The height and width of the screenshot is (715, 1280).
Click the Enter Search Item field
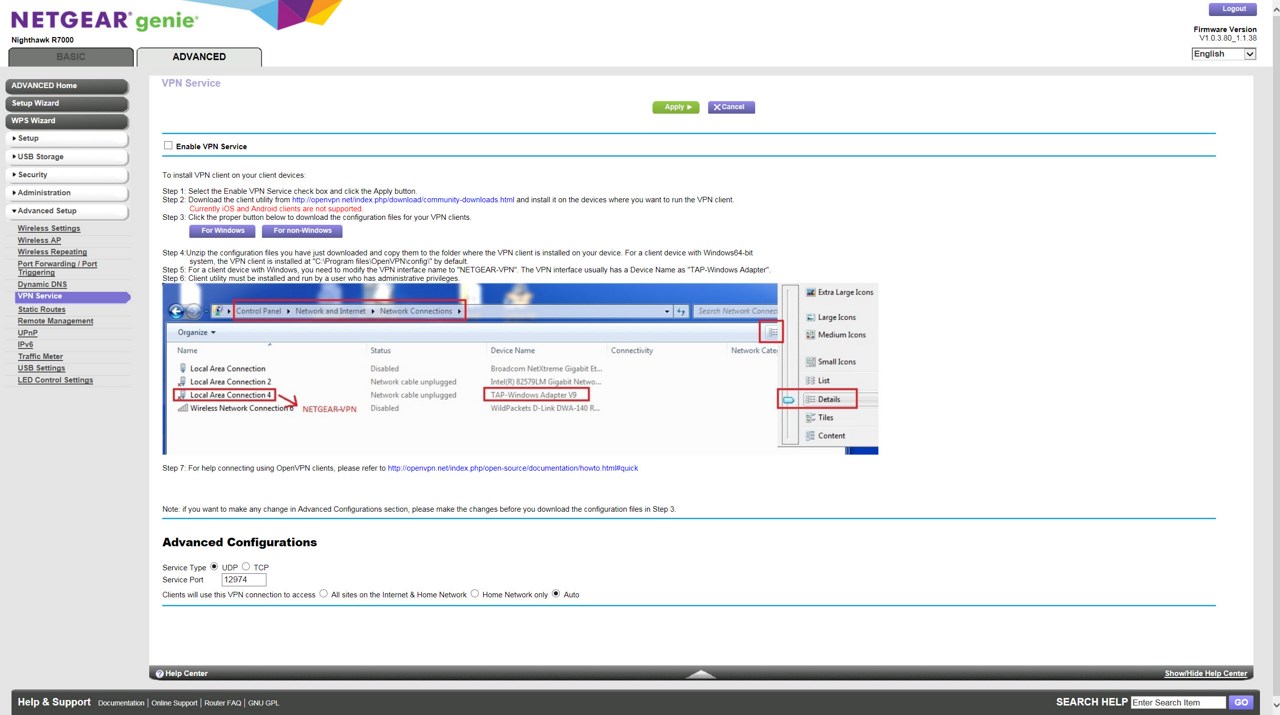[x=1178, y=702]
